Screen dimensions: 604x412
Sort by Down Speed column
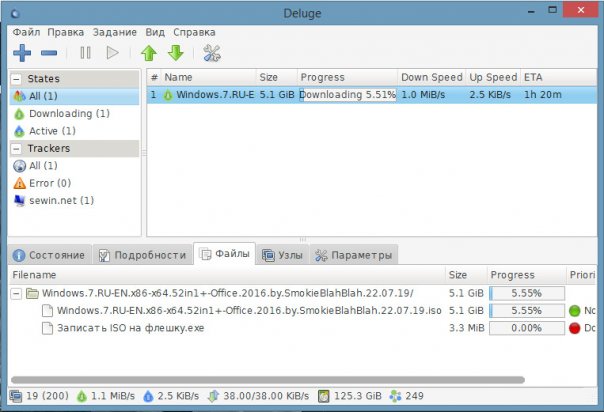coord(431,77)
